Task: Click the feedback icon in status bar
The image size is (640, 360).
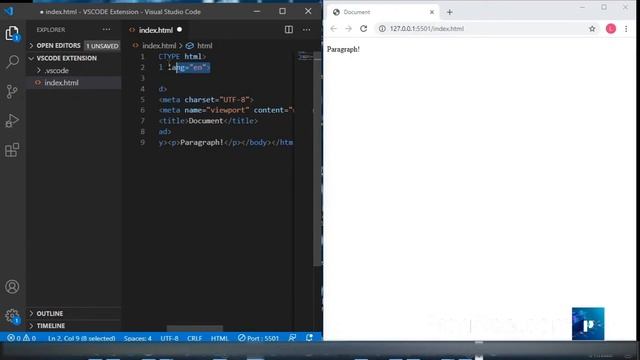Action: 292,338
